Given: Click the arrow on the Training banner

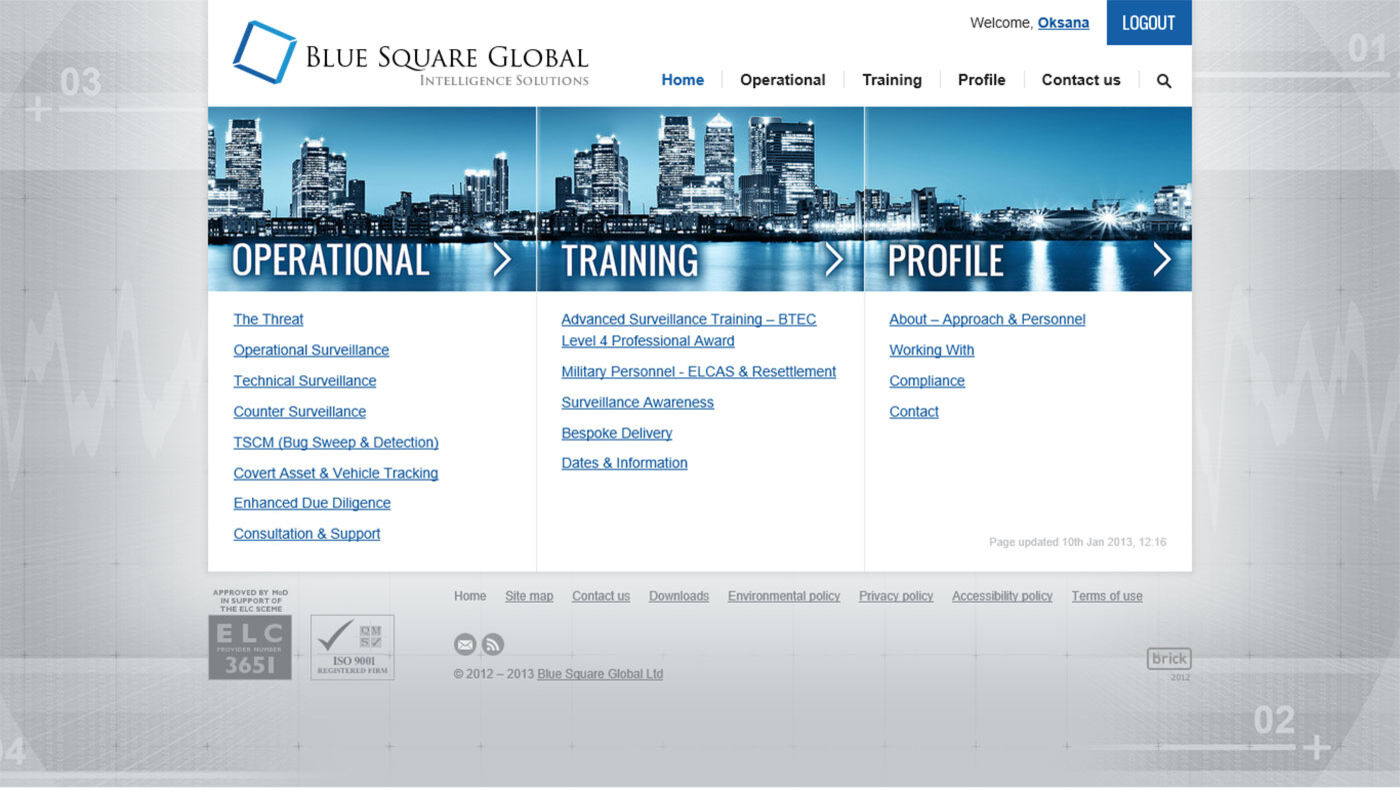Looking at the screenshot, I should [833, 260].
